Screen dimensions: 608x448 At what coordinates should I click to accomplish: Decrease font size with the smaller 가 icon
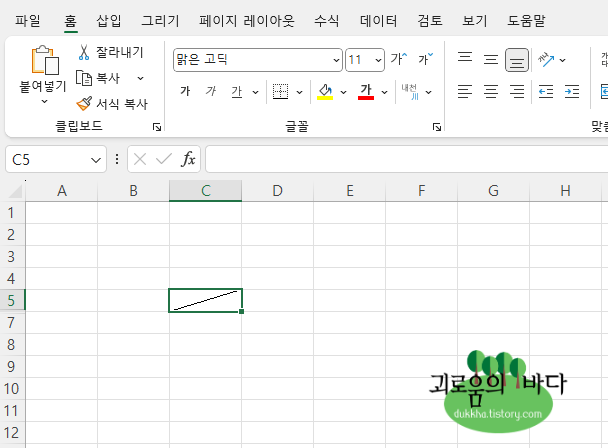[x=425, y=59]
